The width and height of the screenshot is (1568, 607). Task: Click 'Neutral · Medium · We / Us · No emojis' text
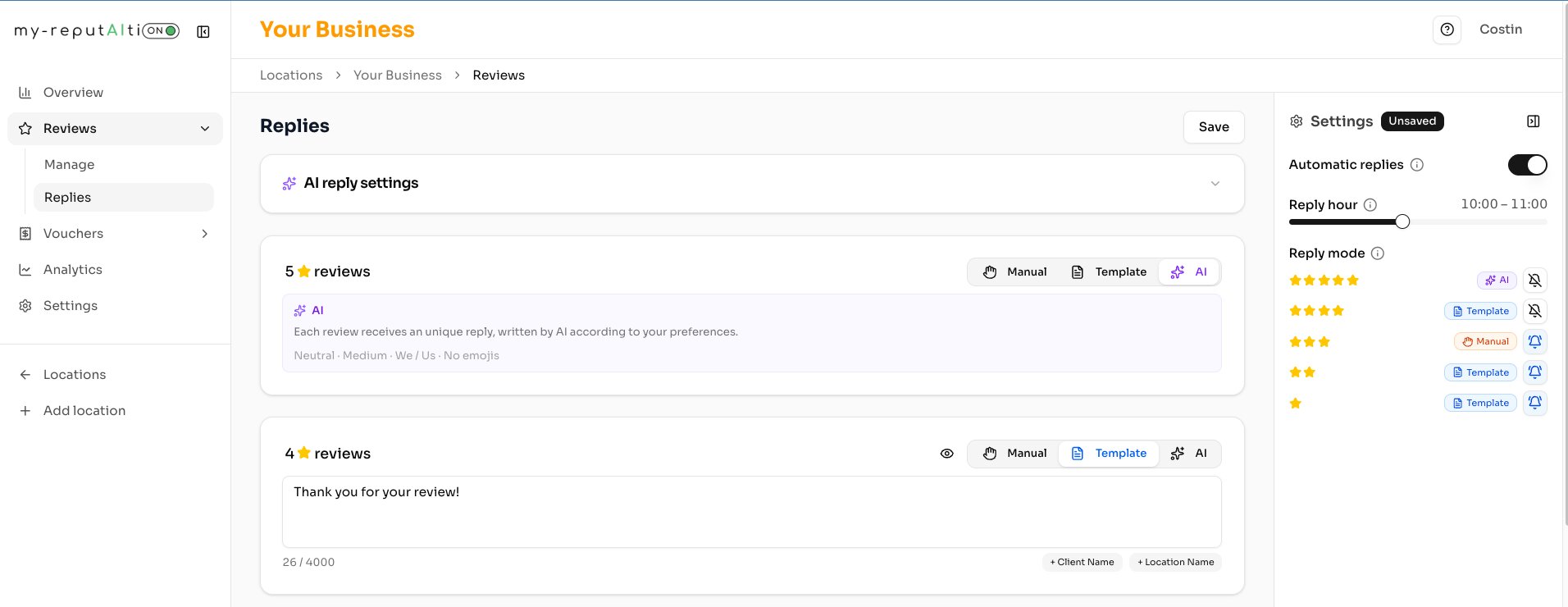pos(397,356)
